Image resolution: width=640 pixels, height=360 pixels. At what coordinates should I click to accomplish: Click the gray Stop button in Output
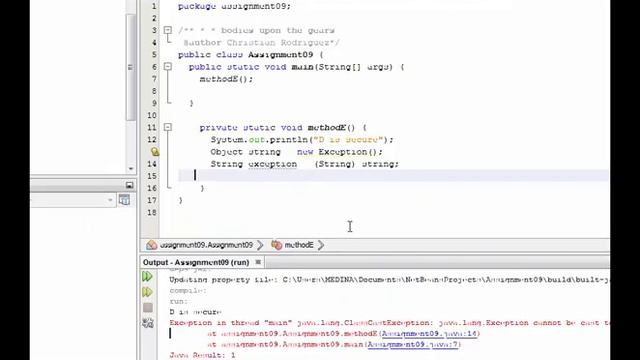coord(148,307)
